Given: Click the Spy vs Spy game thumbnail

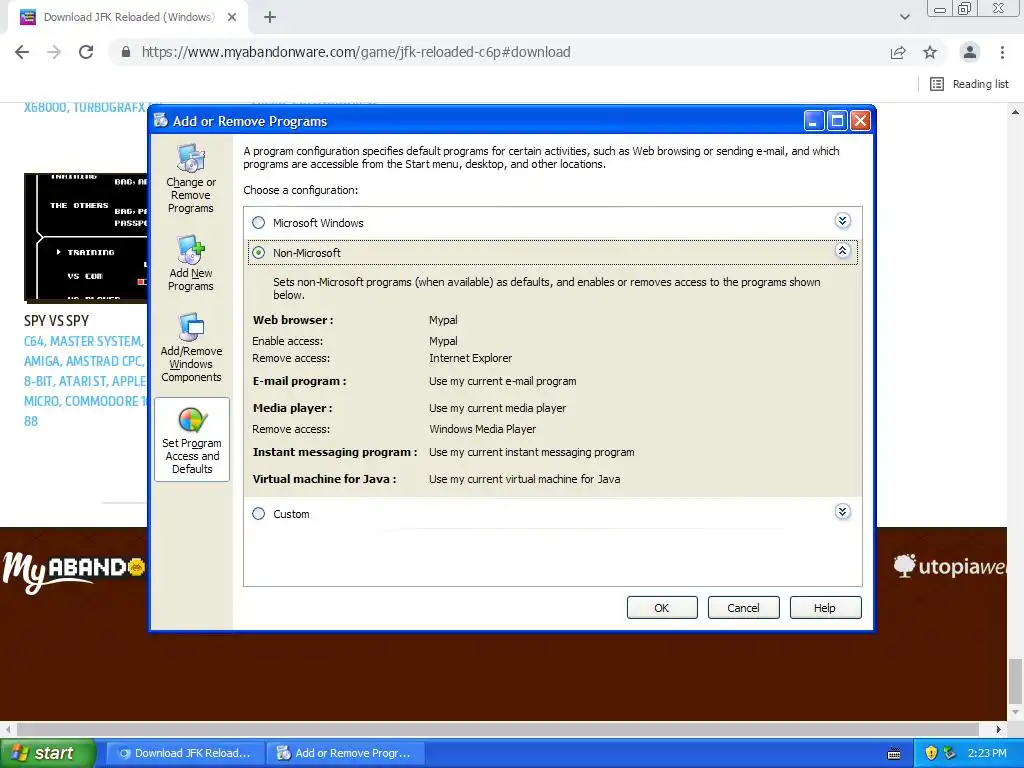Looking at the screenshot, I should [x=86, y=238].
